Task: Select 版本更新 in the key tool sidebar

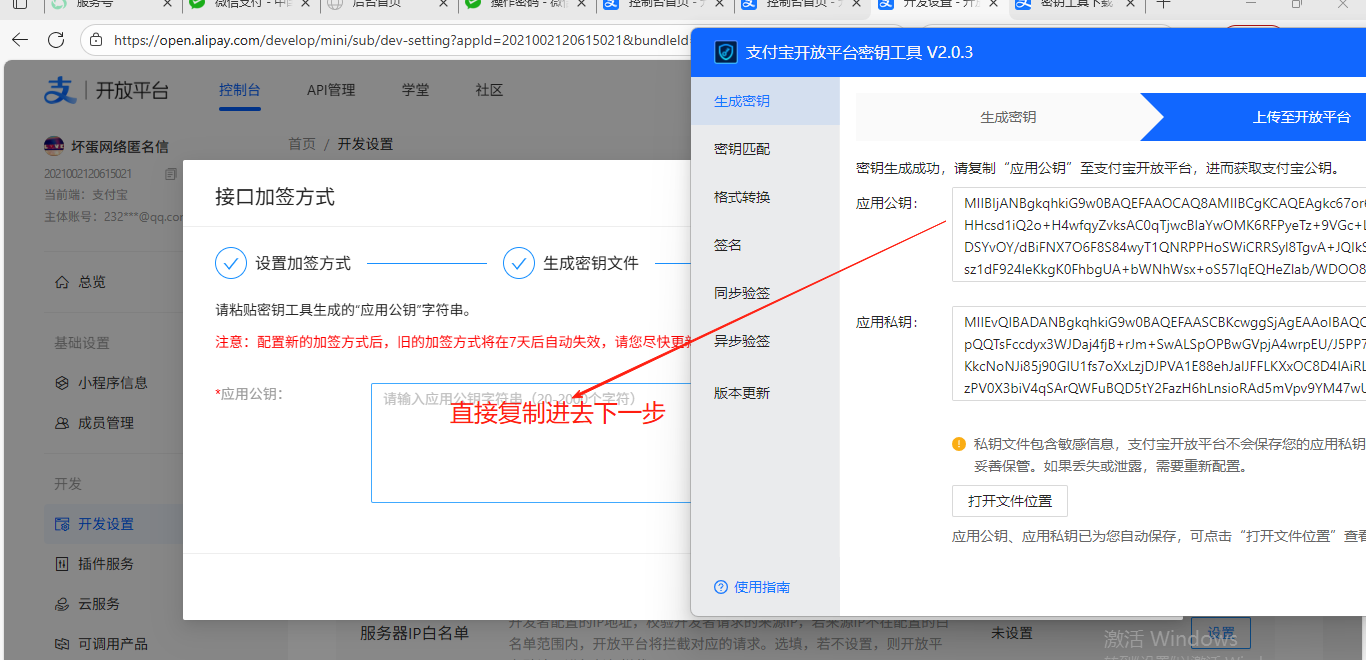Action: [x=766, y=393]
